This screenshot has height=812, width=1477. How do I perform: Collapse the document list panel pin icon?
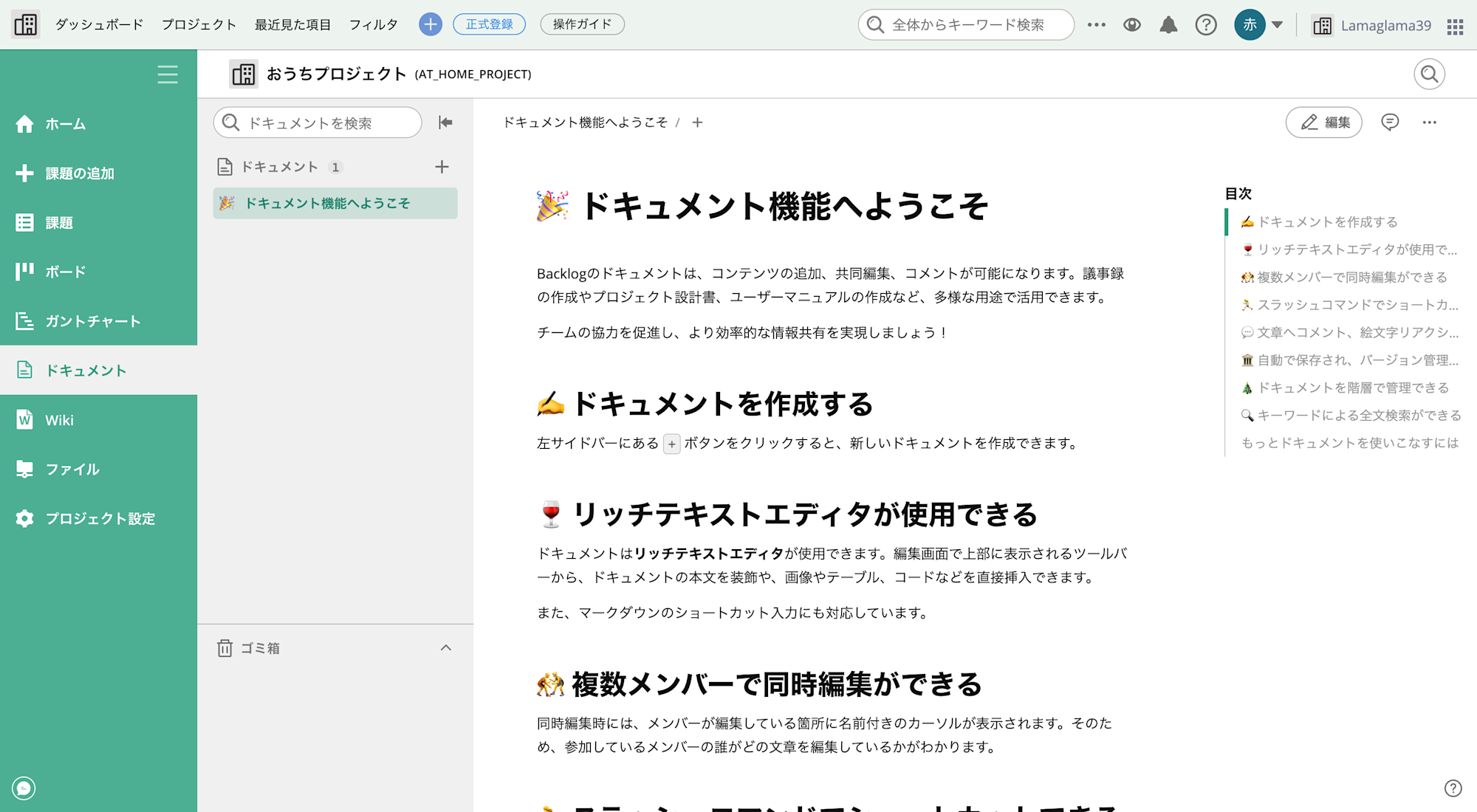[x=445, y=123]
